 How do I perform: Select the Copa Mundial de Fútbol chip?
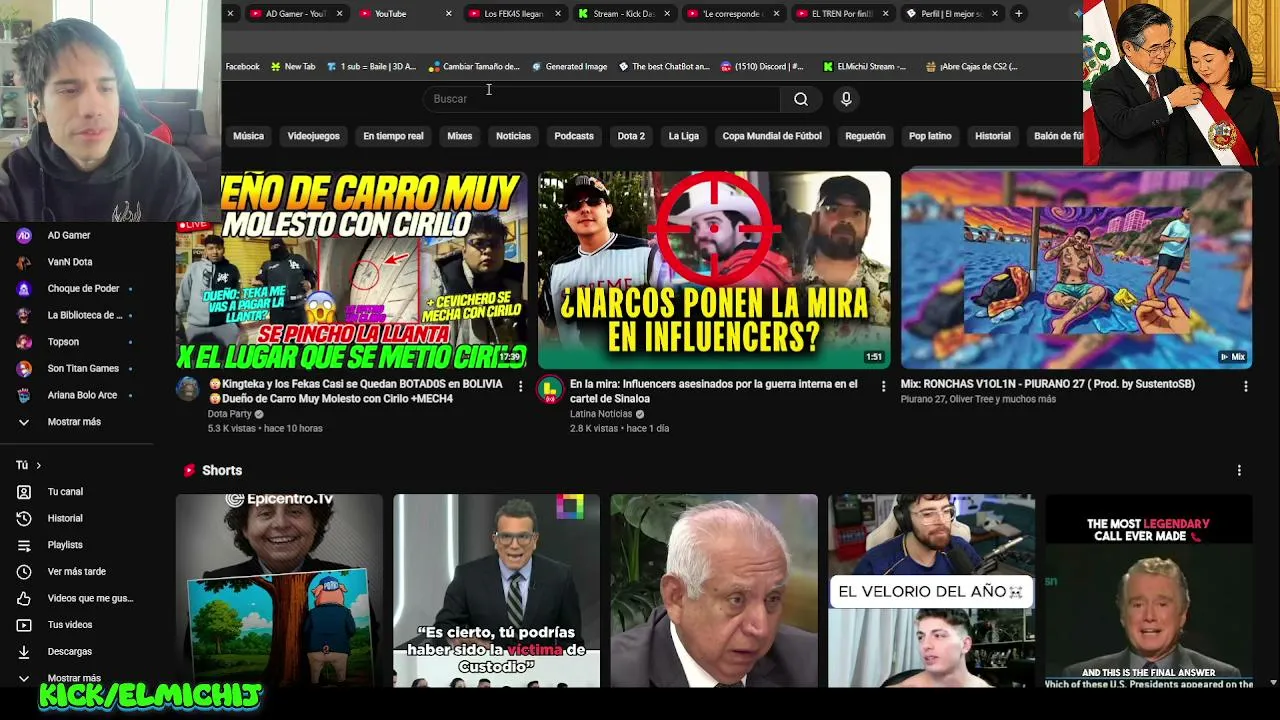(772, 136)
